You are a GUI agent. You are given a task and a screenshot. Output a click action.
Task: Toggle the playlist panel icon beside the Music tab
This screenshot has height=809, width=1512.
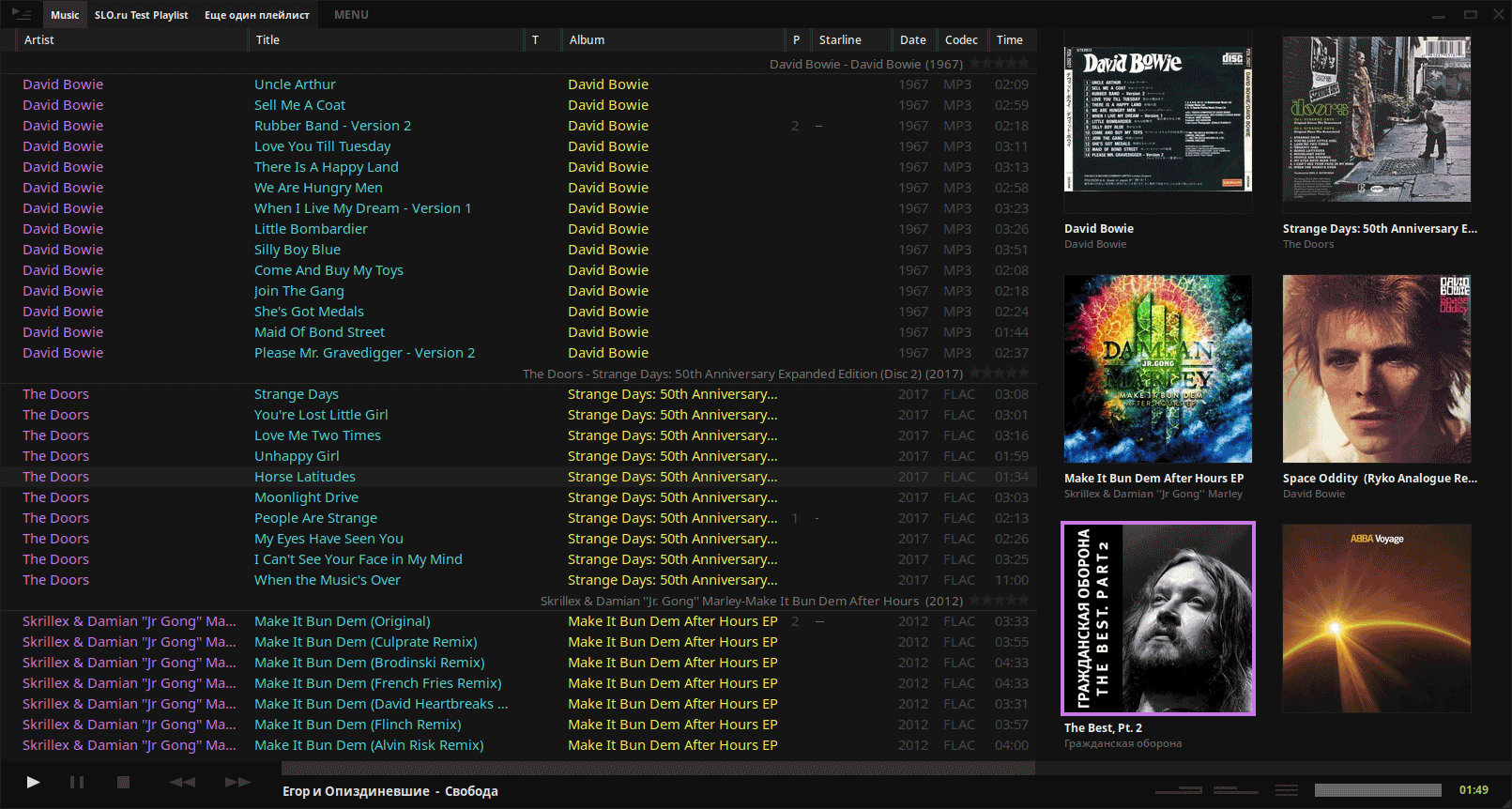(22, 14)
